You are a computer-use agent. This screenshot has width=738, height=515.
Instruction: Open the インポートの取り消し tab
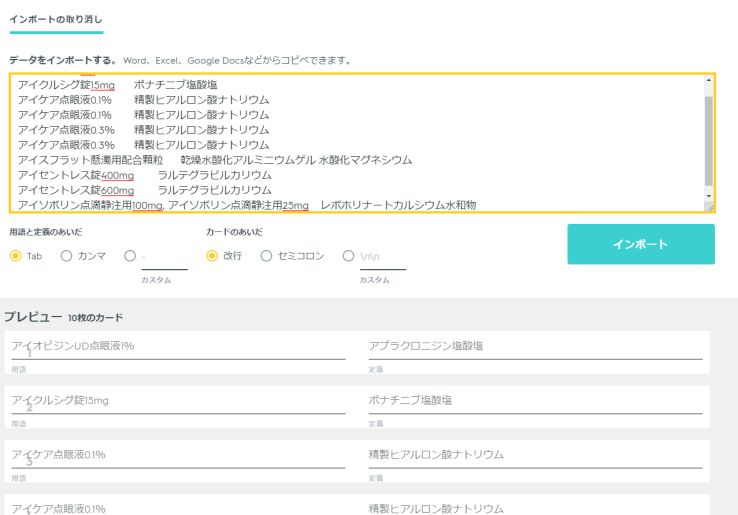55,20
